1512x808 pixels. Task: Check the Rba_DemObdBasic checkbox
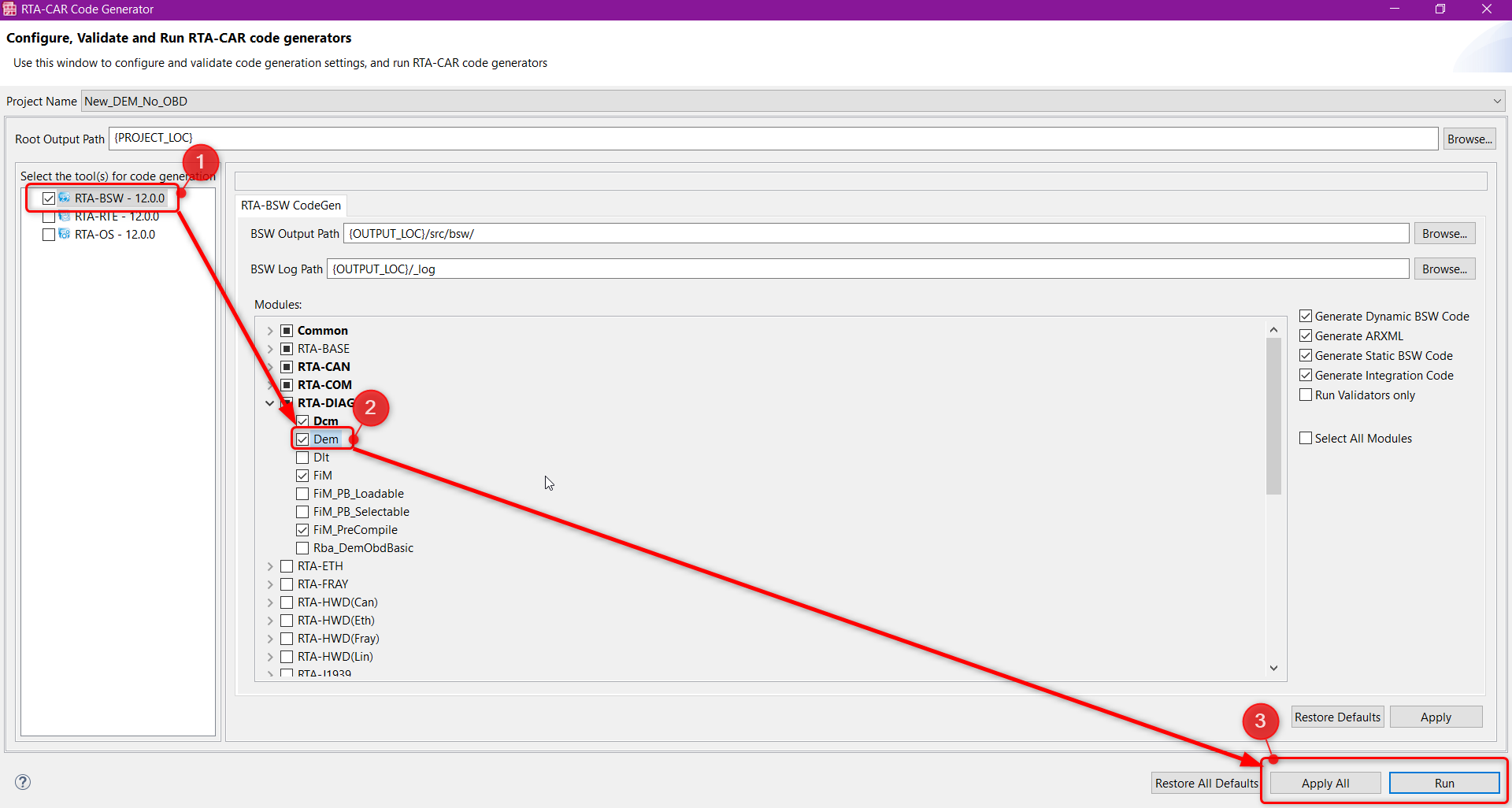302,548
